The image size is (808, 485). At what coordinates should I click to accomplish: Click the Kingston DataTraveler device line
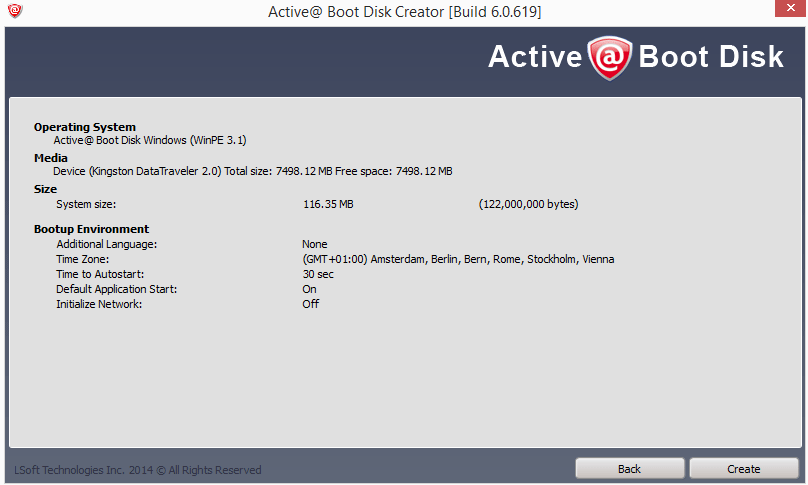click(x=253, y=171)
